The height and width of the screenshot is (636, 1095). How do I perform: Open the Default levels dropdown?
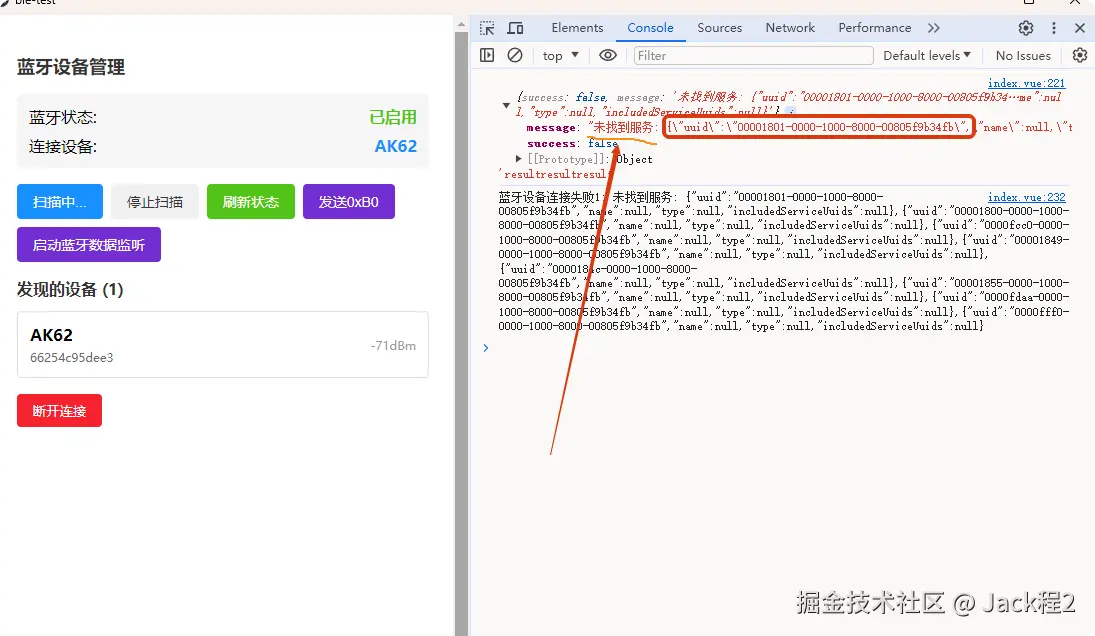(x=927, y=55)
